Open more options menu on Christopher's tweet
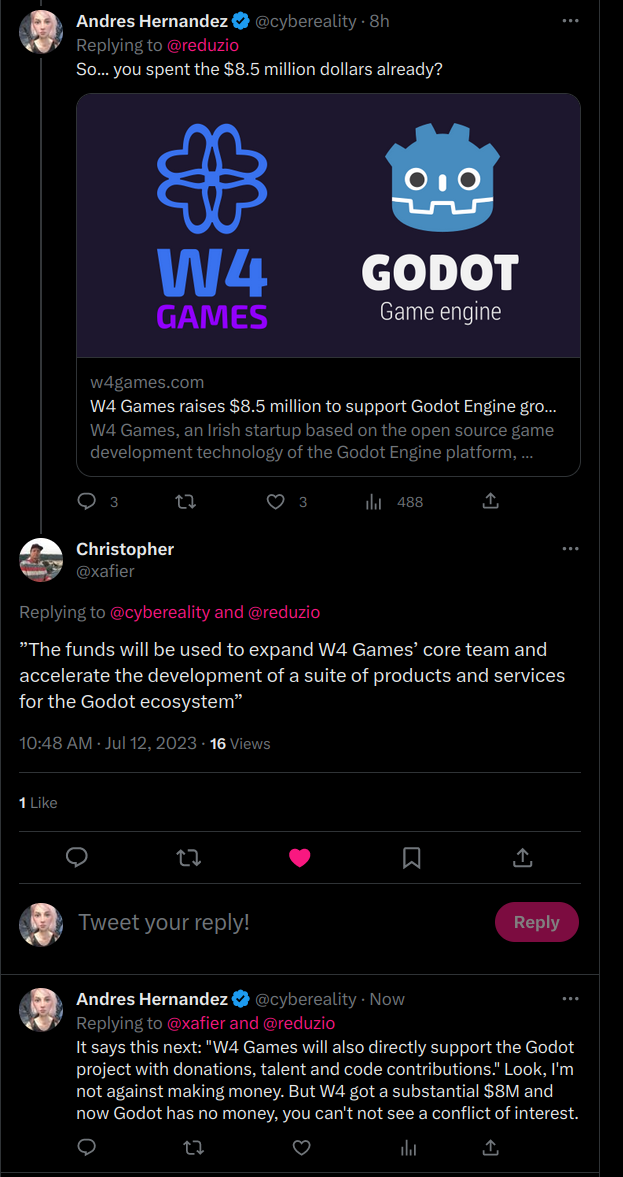 coord(570,548)
